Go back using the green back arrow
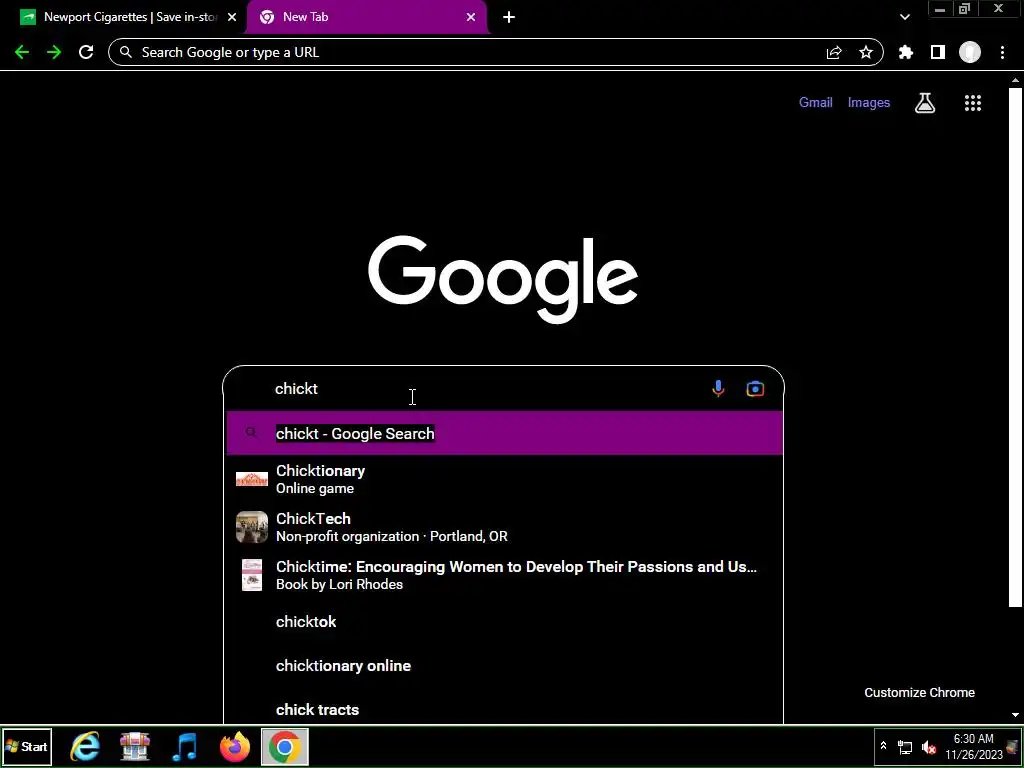Image resolution: width=1024 pixels, height=768 pixels. tap(22, 52)
